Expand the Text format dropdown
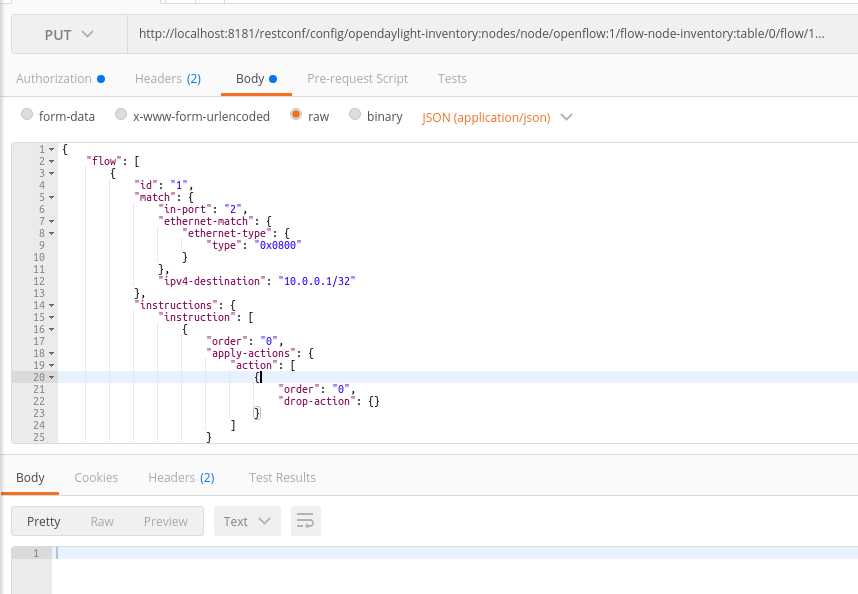858x594 pixels. (247, 521)
